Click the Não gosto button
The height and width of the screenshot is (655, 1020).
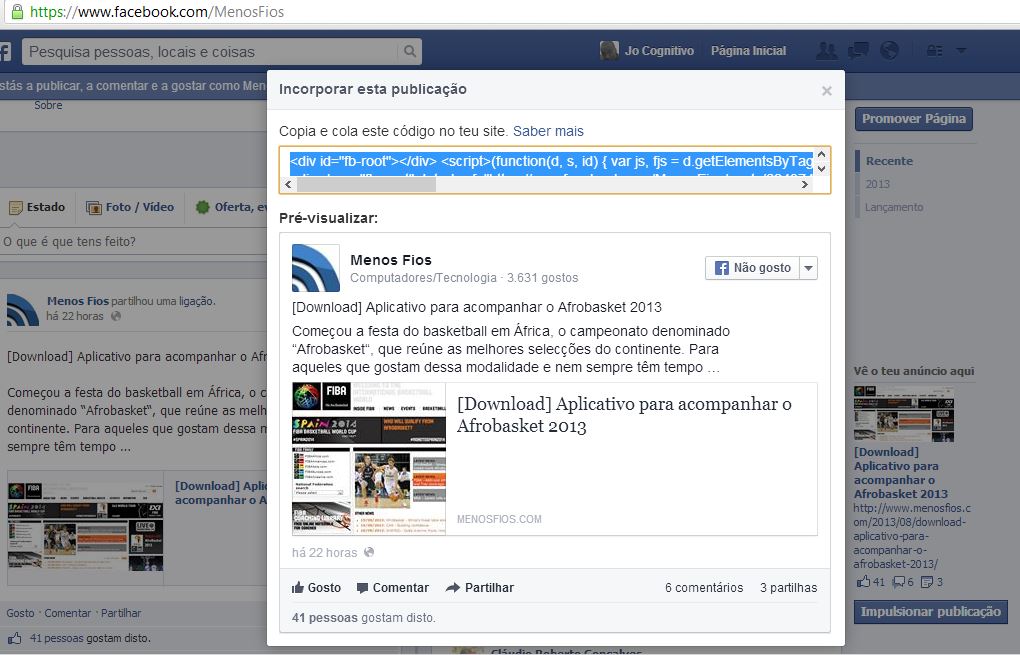point(753,268)
